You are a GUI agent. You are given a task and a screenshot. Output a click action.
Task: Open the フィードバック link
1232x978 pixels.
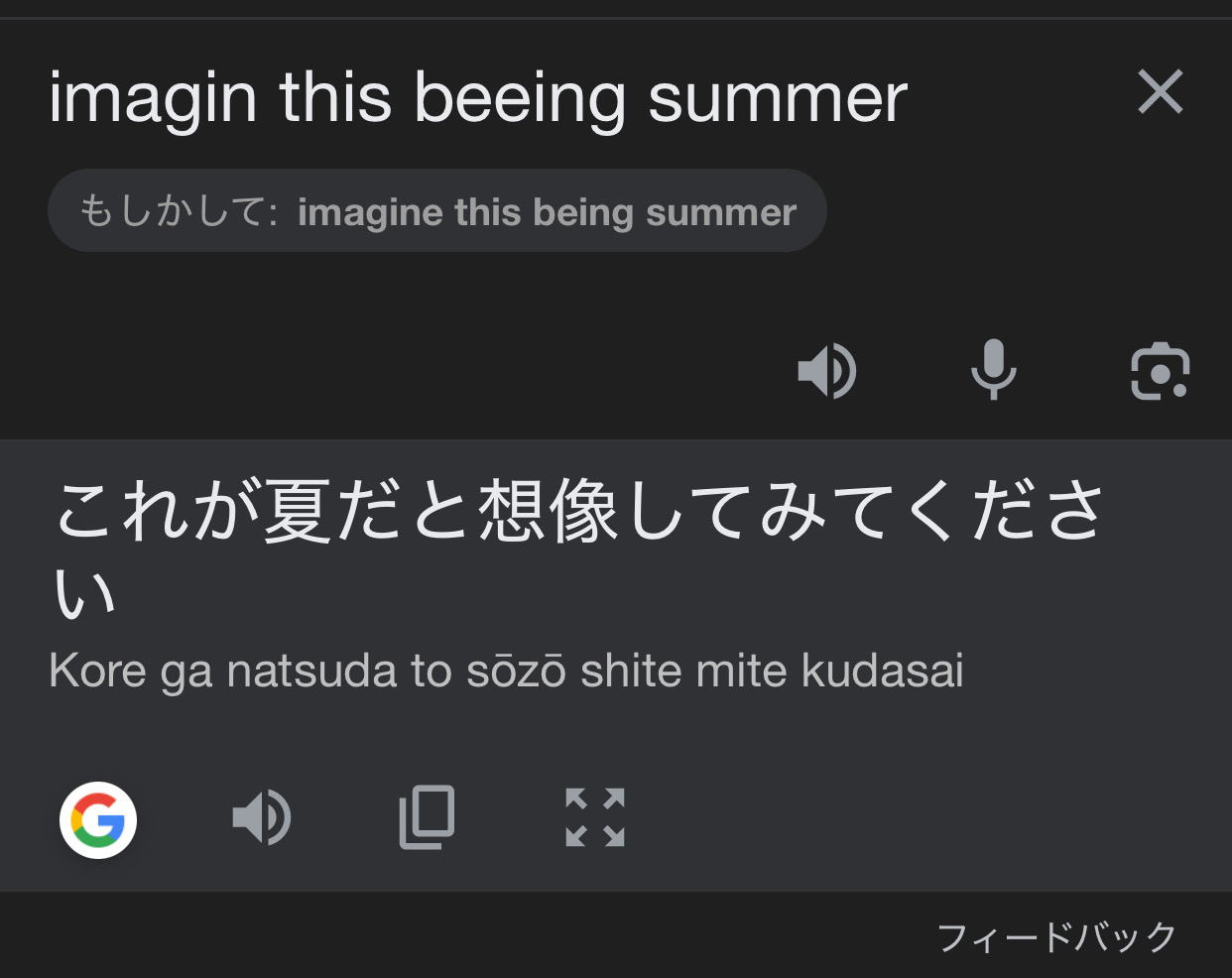pyautogui.click(x=1056, y=936)
